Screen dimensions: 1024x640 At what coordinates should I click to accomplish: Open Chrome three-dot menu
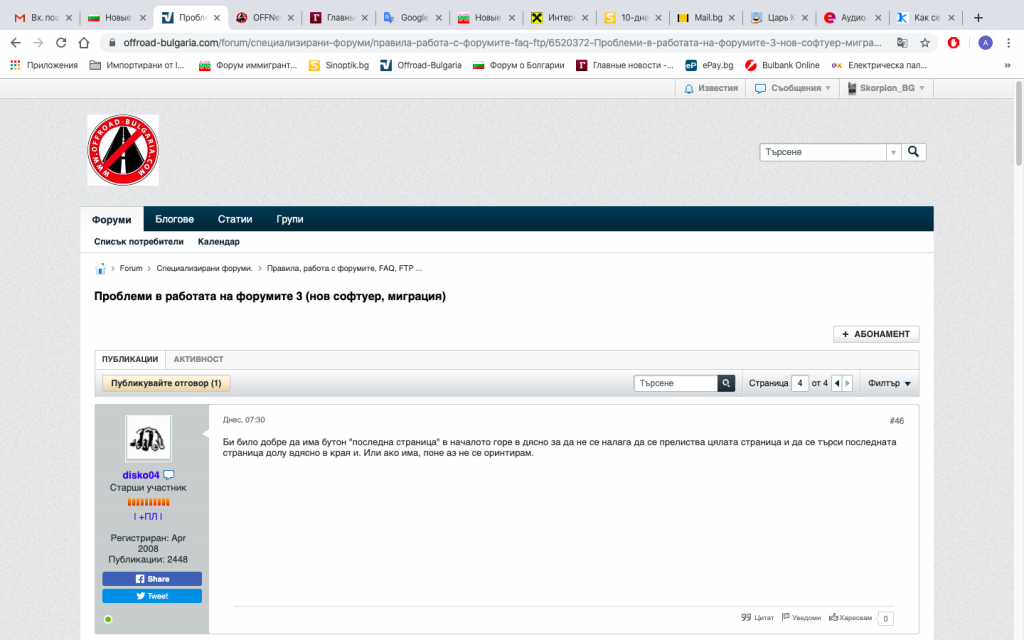click(1008, 42)
